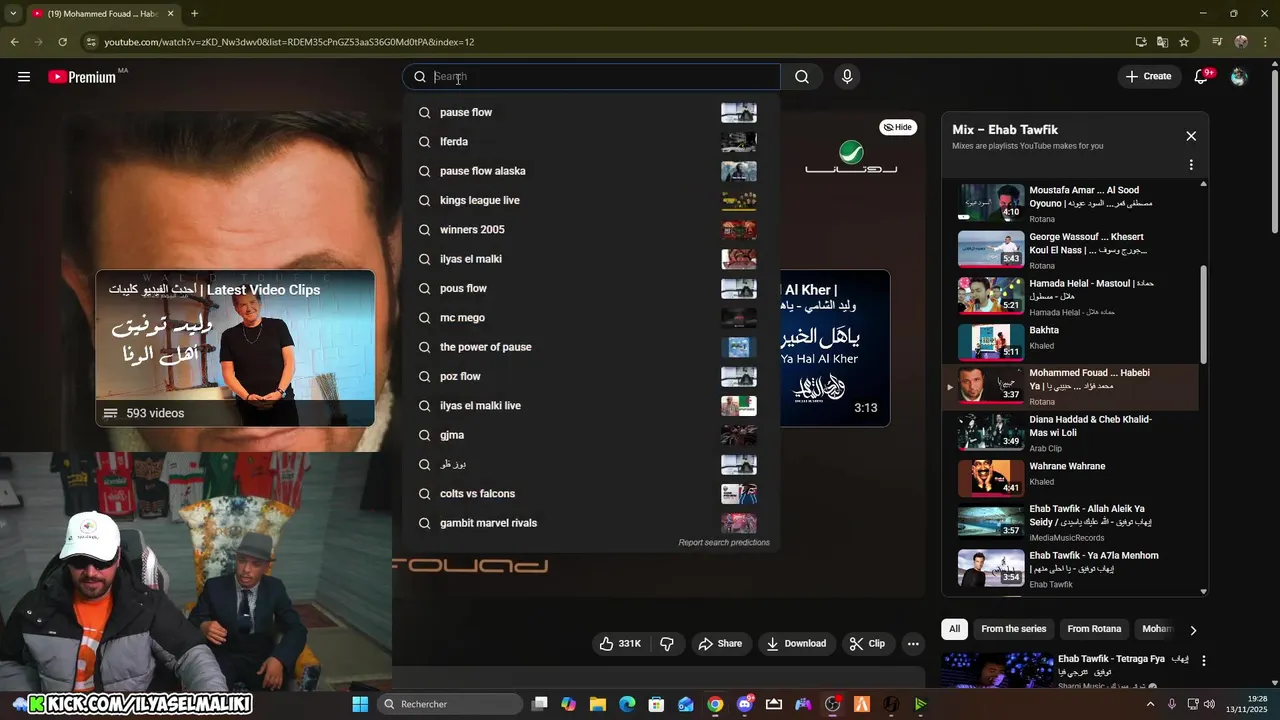This screenshot has width=1280, height=720.
Task: Click the Create button
Action: pos(1148,77)
